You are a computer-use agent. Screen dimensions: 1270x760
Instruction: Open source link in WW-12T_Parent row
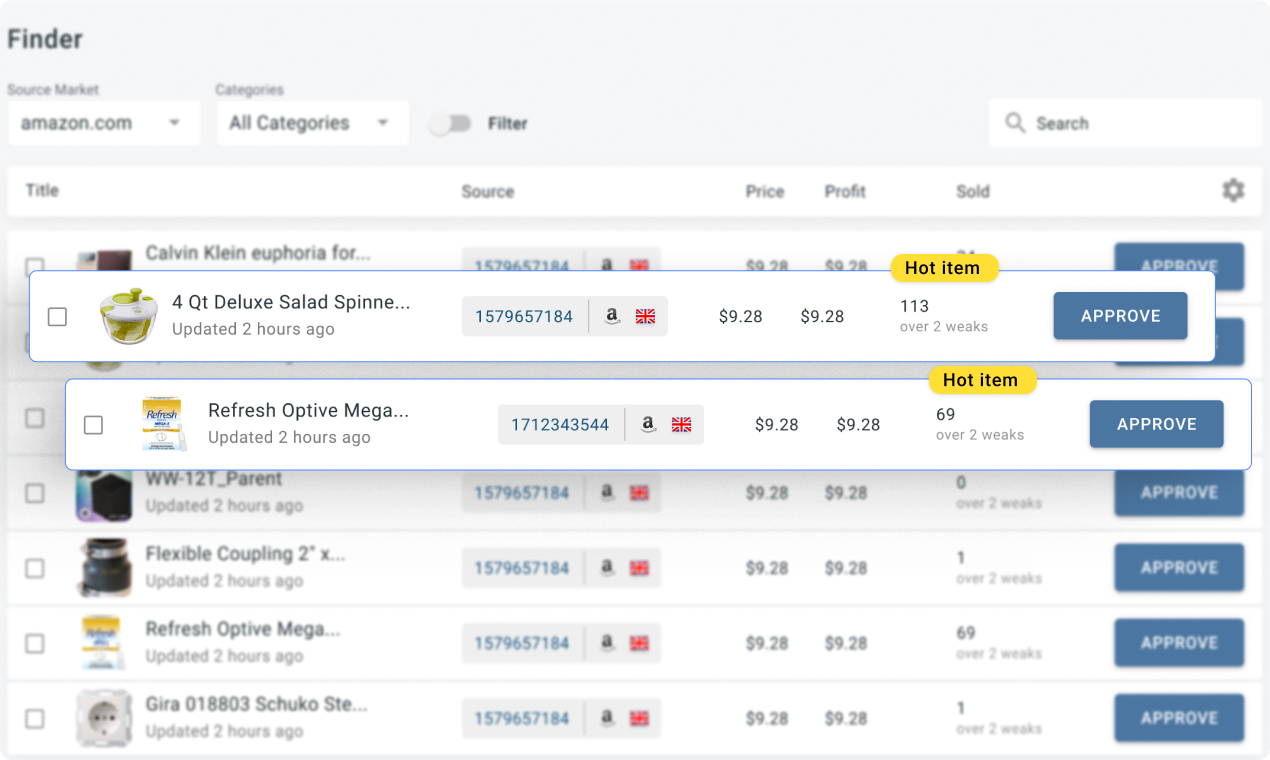click(x=522, y=492)
